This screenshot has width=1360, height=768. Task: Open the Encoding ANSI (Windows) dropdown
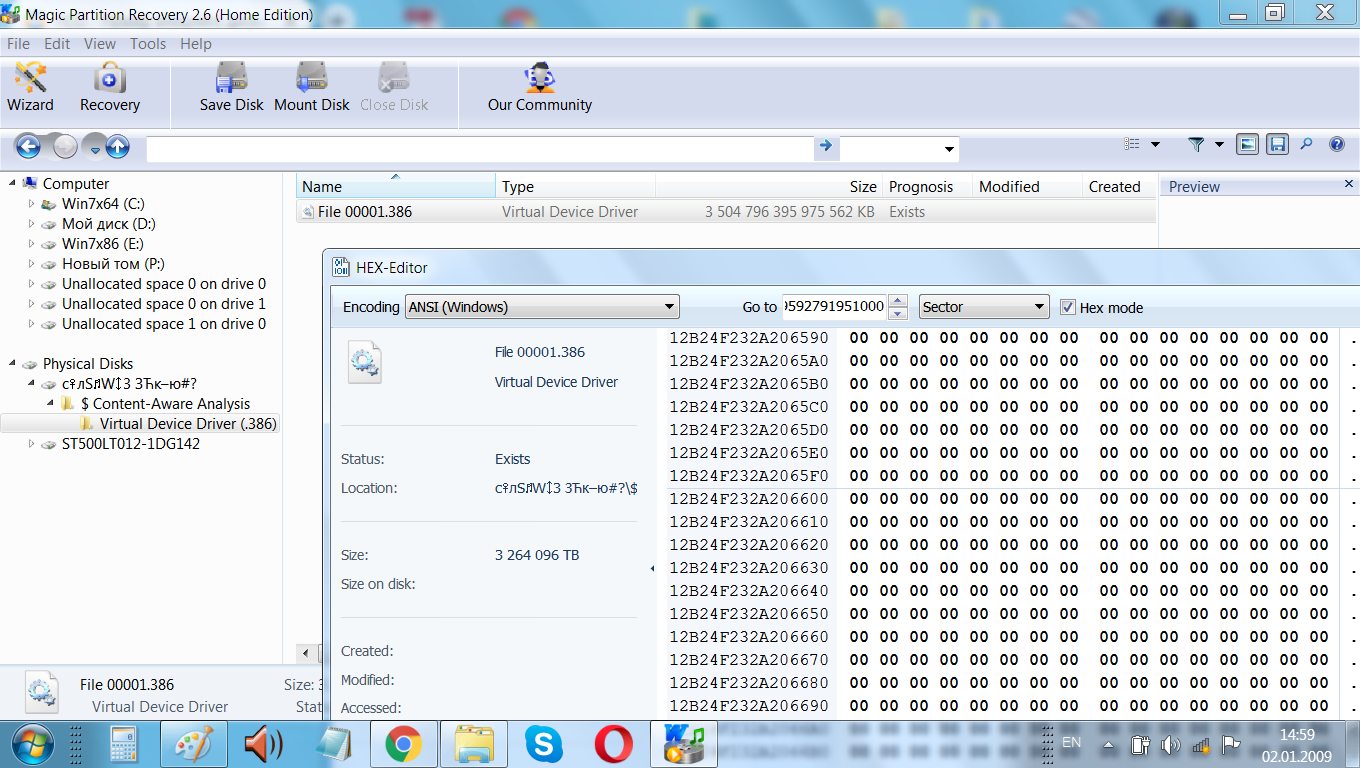coord(542,307)
